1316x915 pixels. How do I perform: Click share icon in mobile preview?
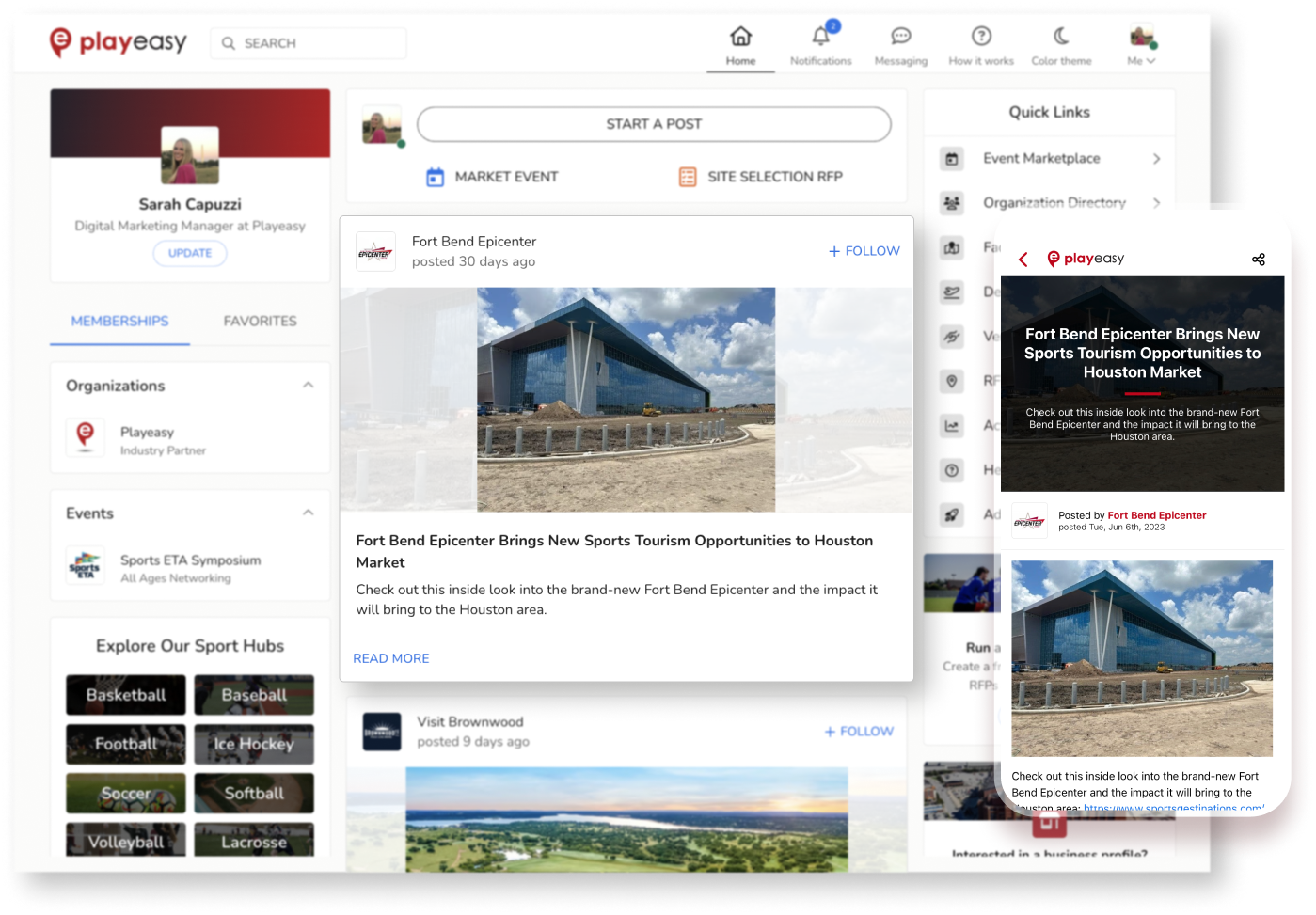tap(1259, 259)
